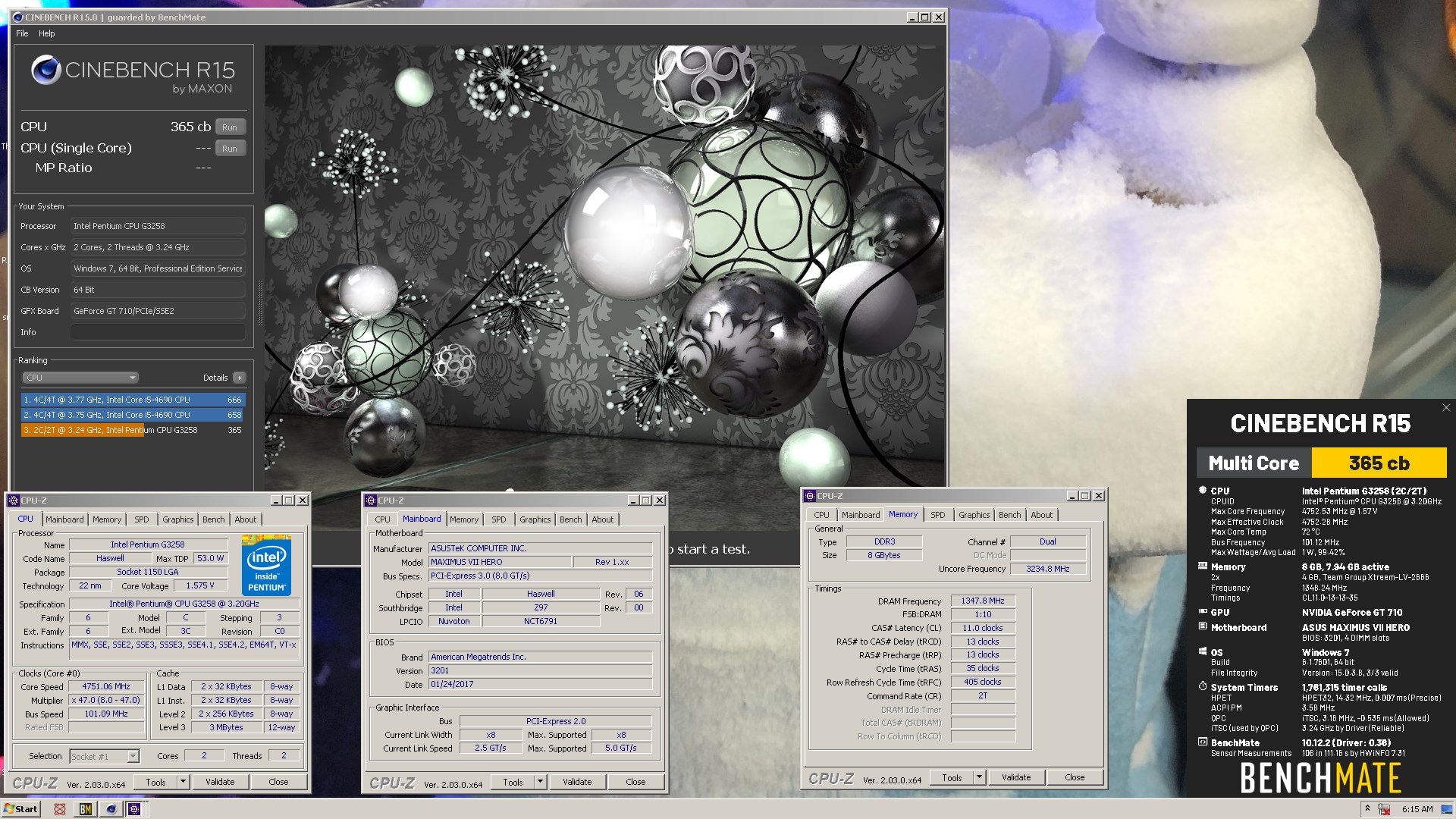
Task: Open the File menu in Cinebench
Action: [22, 33]
